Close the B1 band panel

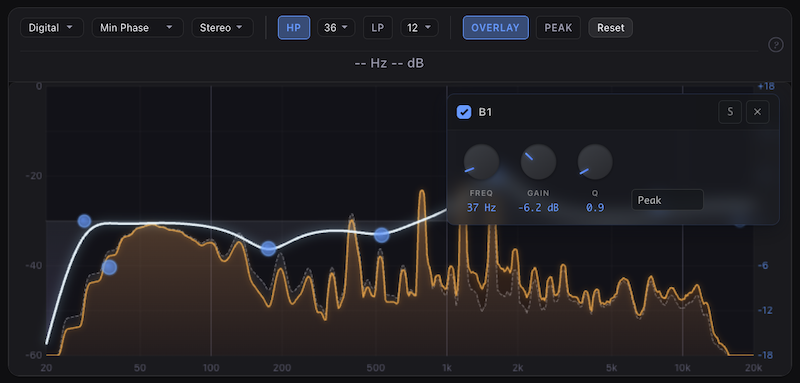click(757, 112)
